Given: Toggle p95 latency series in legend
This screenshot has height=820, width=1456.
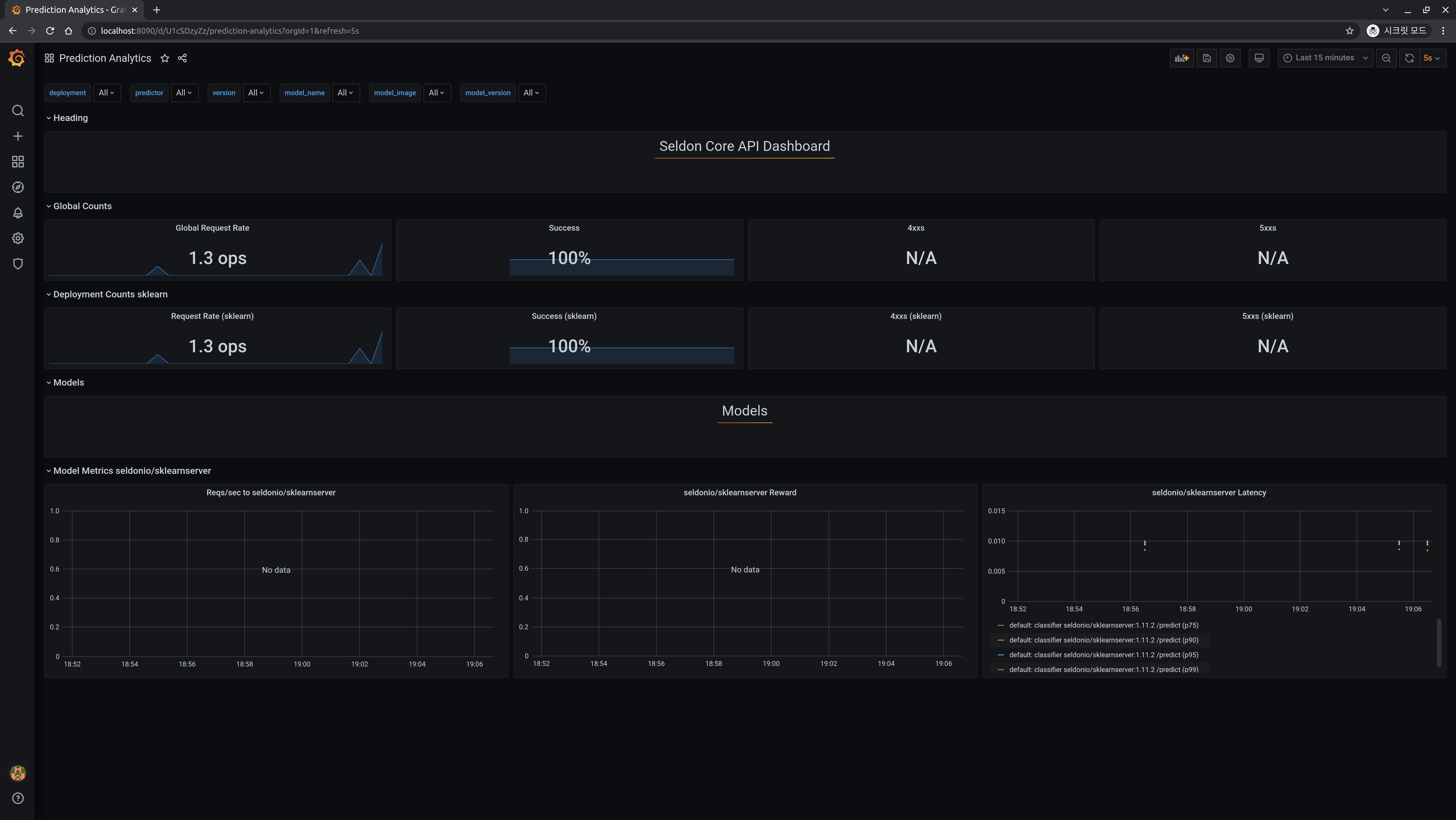Looking at the screenshot, I should coord(1103,654).
